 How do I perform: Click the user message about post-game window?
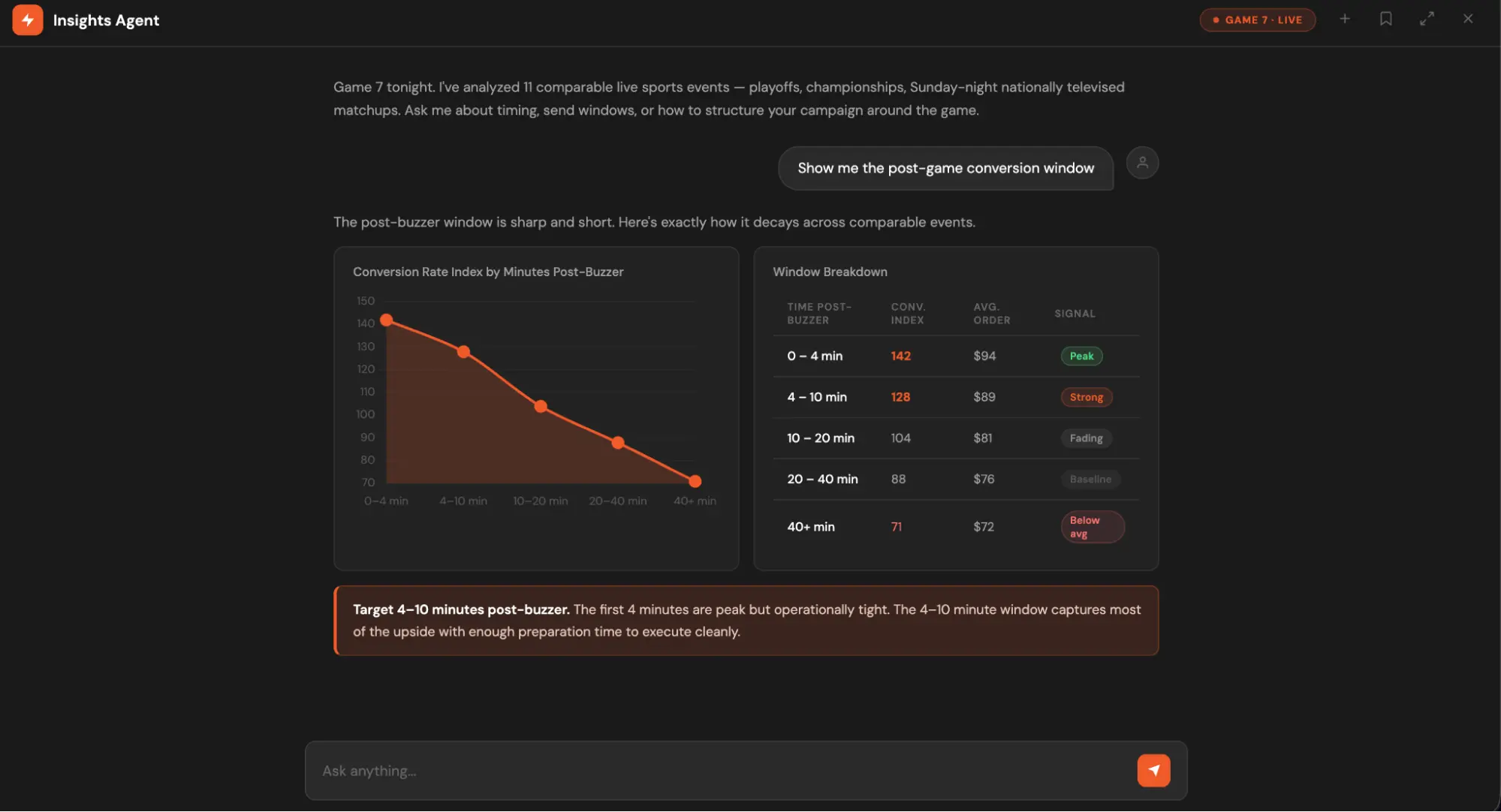pyautogui.click(x=945, y=168)
